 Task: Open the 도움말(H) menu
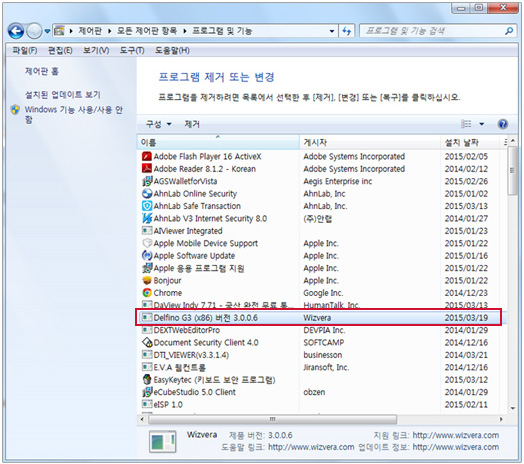[x=172, y=50]
